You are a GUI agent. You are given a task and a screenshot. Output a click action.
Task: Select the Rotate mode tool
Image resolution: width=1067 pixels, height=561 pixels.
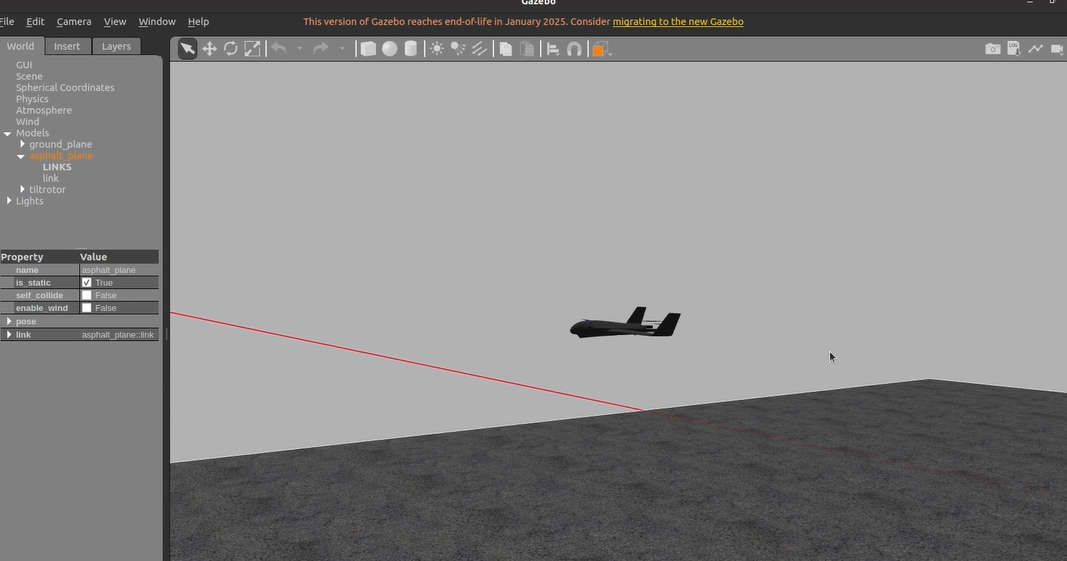pos(231,49)
